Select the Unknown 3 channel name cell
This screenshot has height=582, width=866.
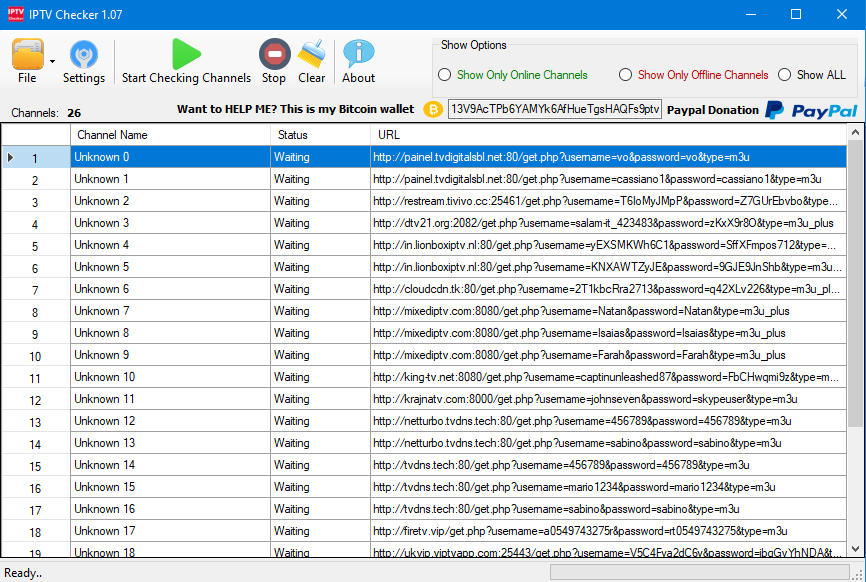(x=171, y=223)
